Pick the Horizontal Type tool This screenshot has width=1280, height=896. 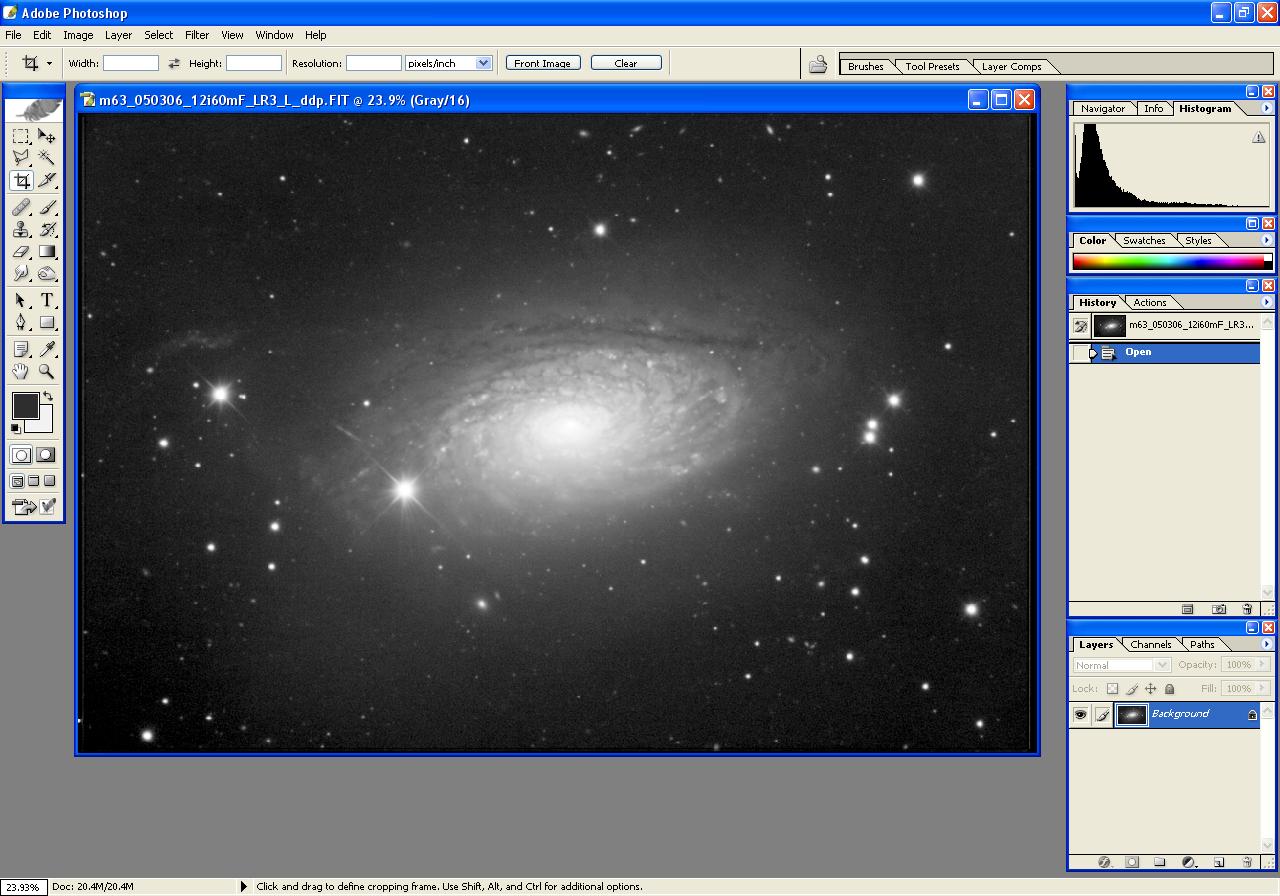point(47,300)
